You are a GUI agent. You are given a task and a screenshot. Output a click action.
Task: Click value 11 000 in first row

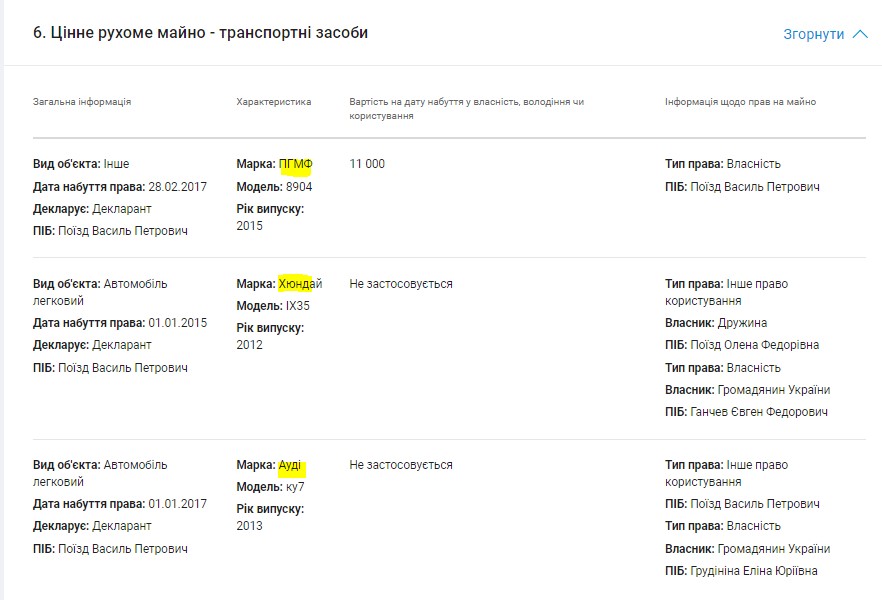click(367, 164)
